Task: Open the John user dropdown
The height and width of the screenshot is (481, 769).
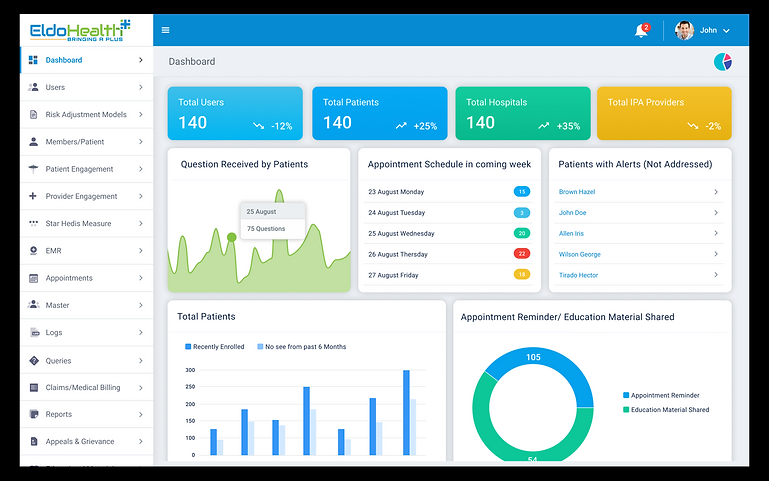Action: (x=702, y=30)
